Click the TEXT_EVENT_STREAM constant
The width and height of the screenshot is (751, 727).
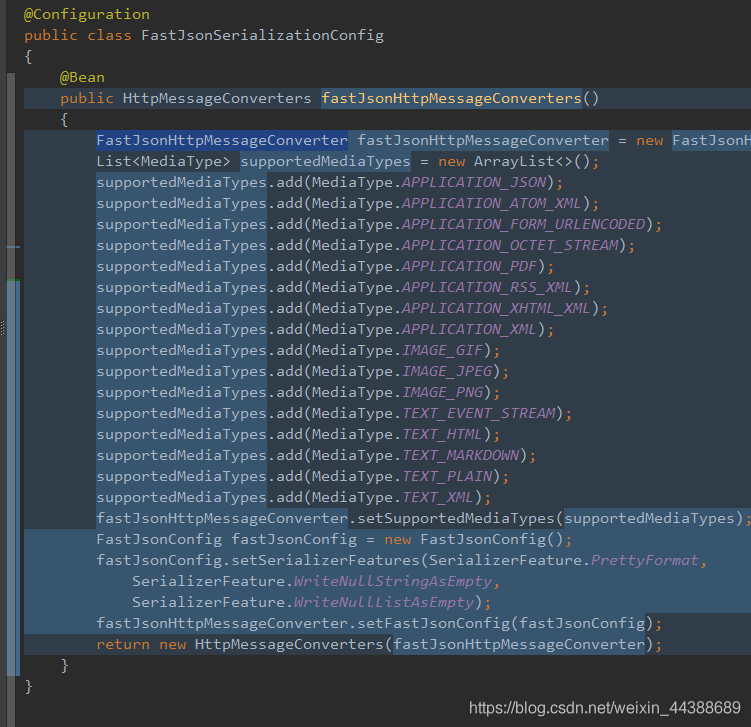[478, 413]
